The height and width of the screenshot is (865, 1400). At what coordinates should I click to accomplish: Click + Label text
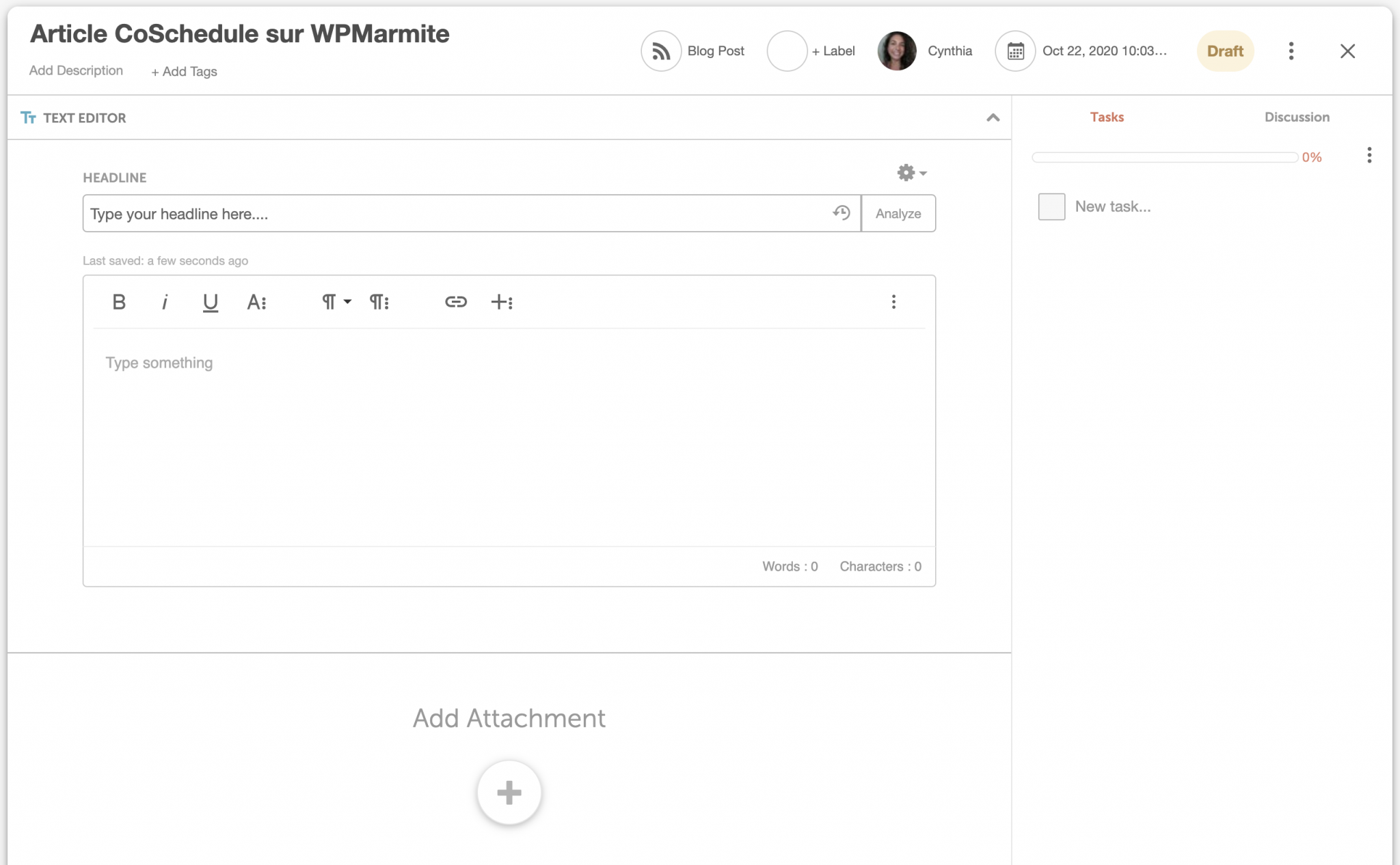click(x=833, y=51)
